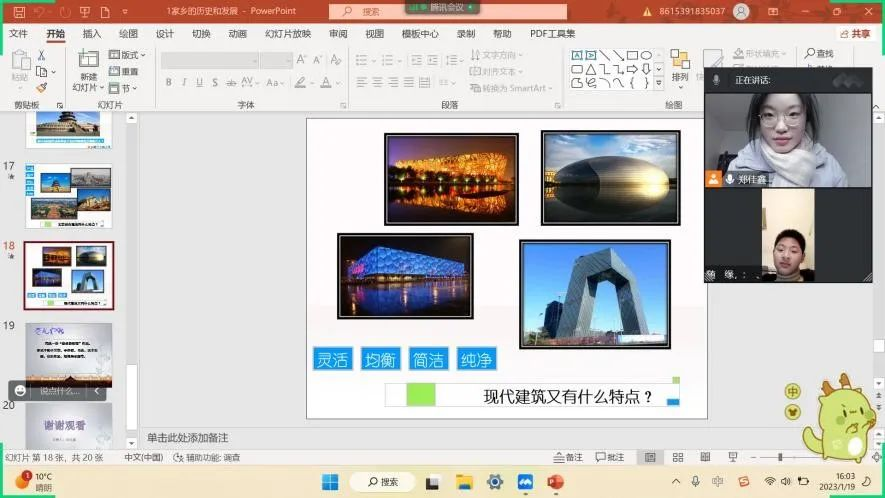Switch to the Animations (动画) tab

pos(237,33)
